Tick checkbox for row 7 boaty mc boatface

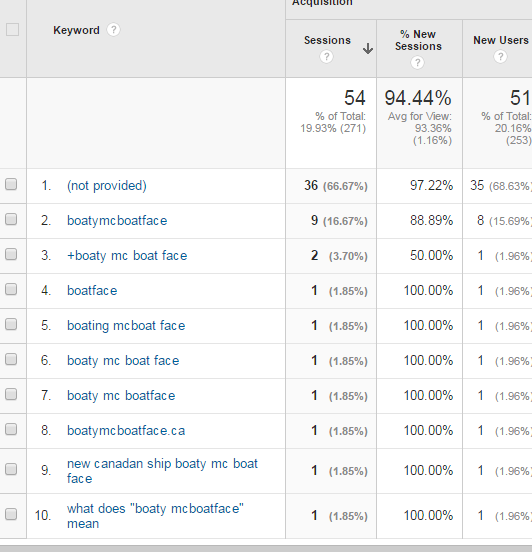click(11, 394)
